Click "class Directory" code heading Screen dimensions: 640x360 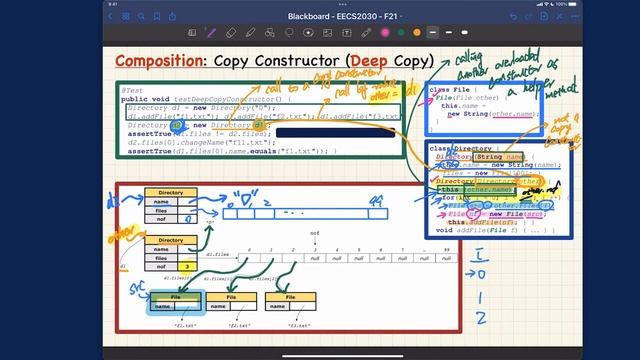point(460,148)
